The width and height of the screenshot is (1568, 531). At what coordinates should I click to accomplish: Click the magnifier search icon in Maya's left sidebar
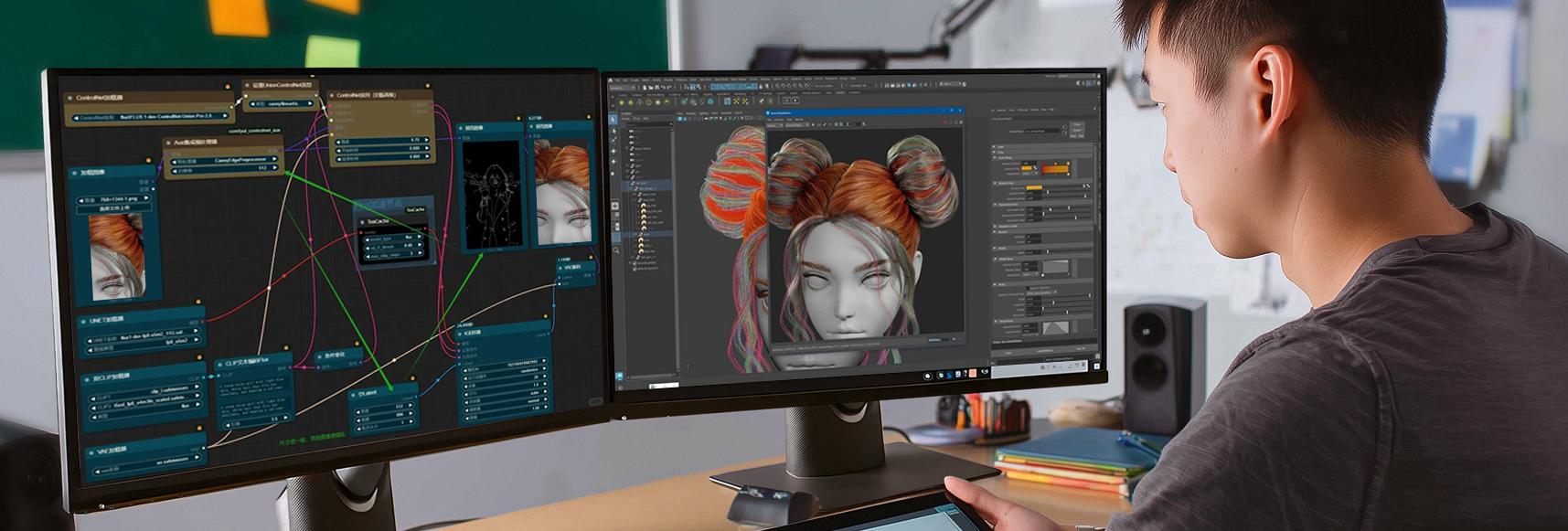pos(617,250)
